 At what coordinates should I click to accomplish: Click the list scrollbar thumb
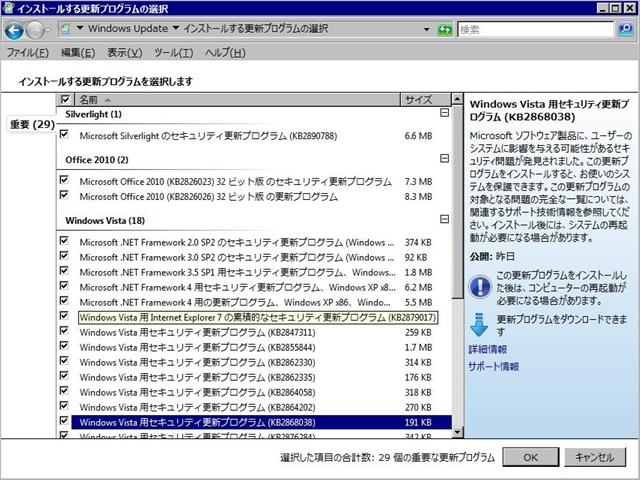[x=457, y=202]
